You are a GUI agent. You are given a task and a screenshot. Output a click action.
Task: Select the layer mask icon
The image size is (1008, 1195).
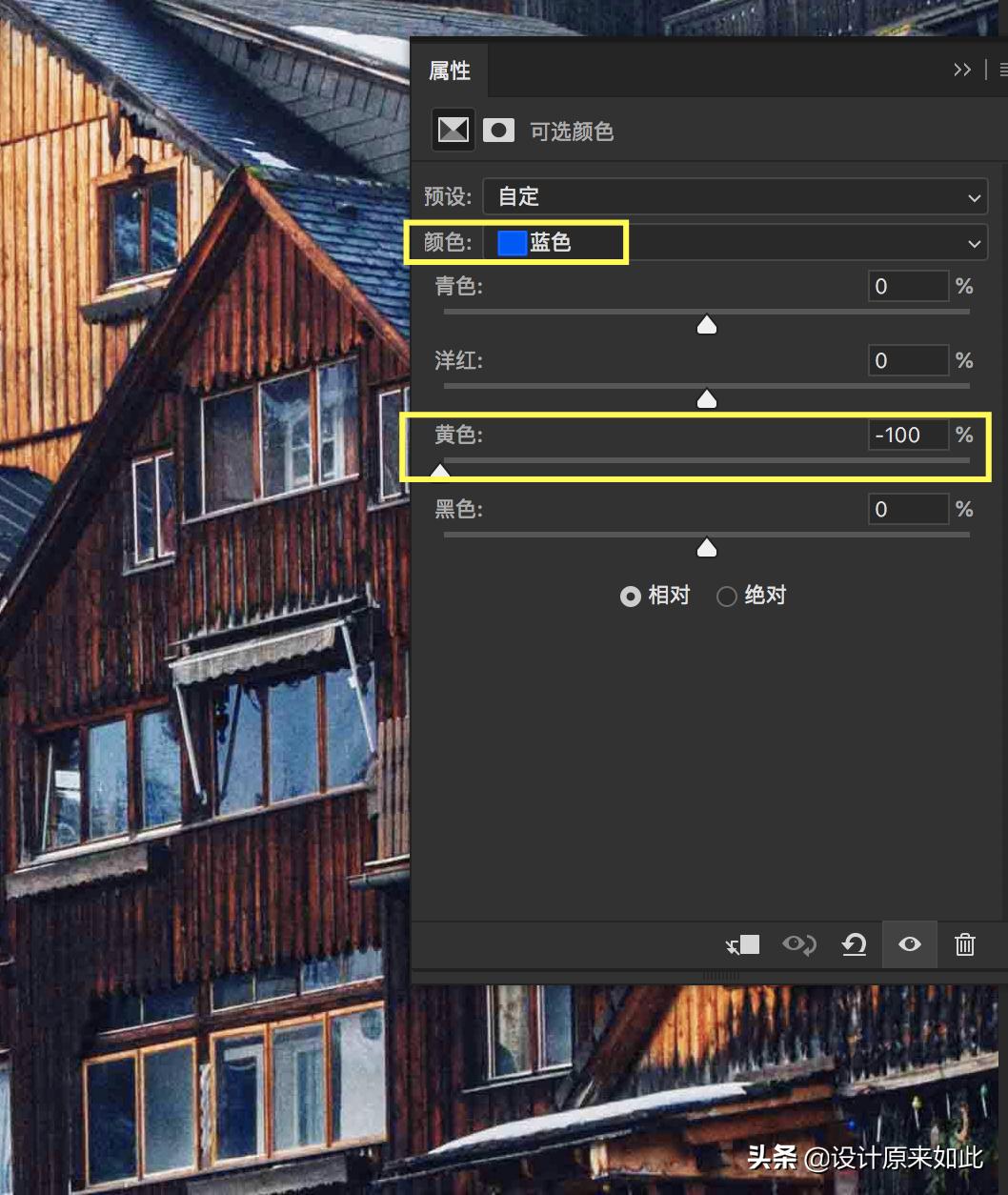click(x=498, y=131)
